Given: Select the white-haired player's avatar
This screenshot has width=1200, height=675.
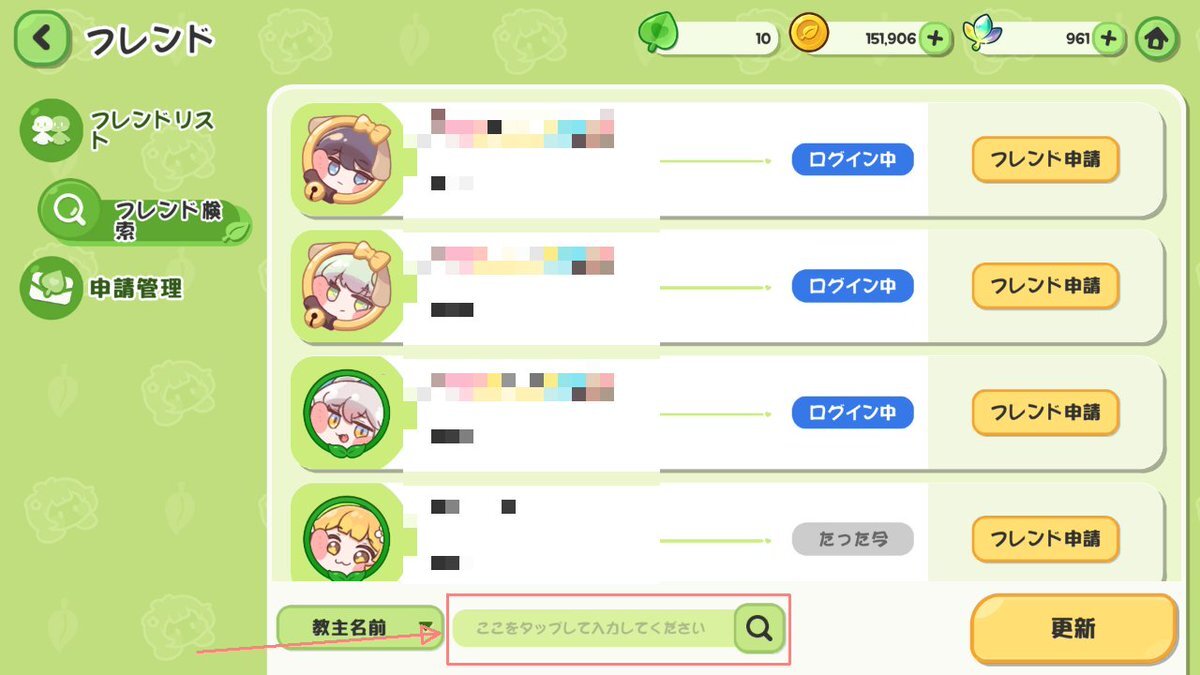Looking at the screenshot, I should click(x=346, y=413).
